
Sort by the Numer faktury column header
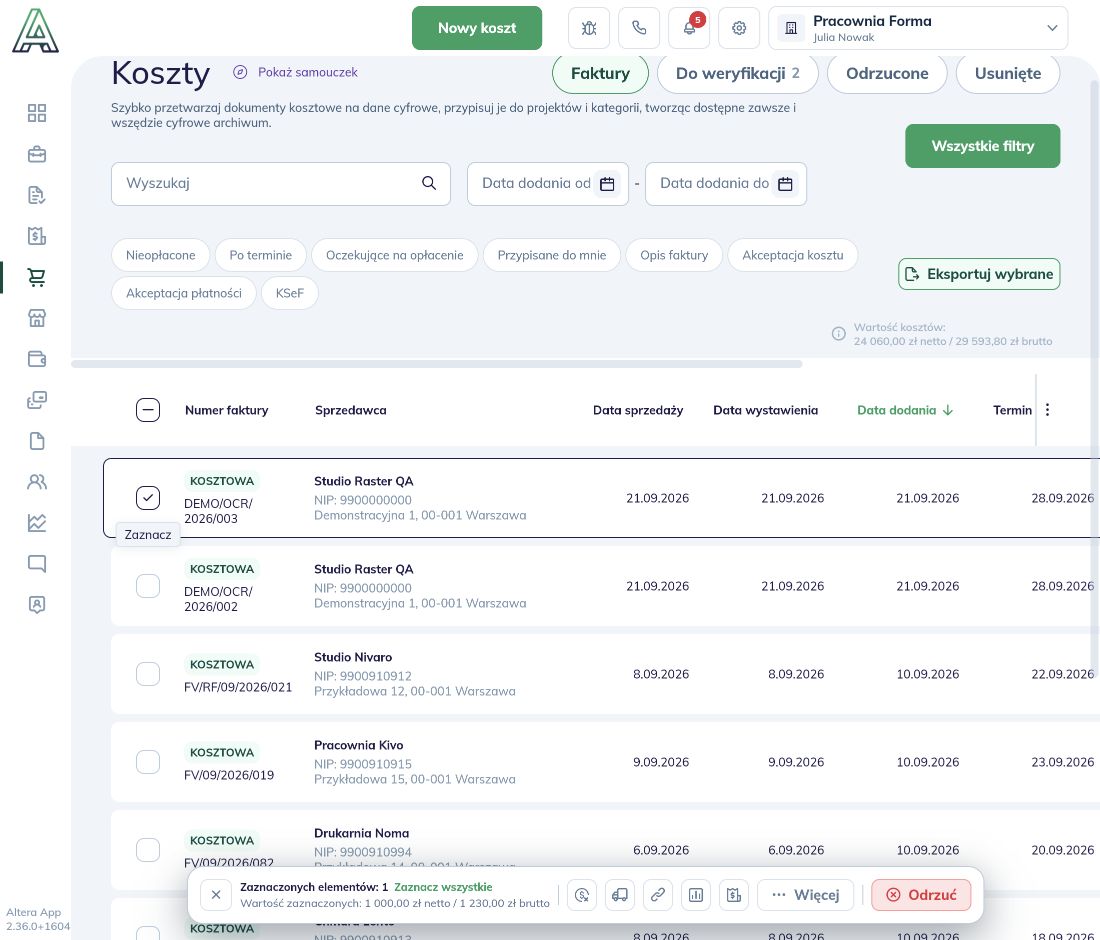(227, 410)
